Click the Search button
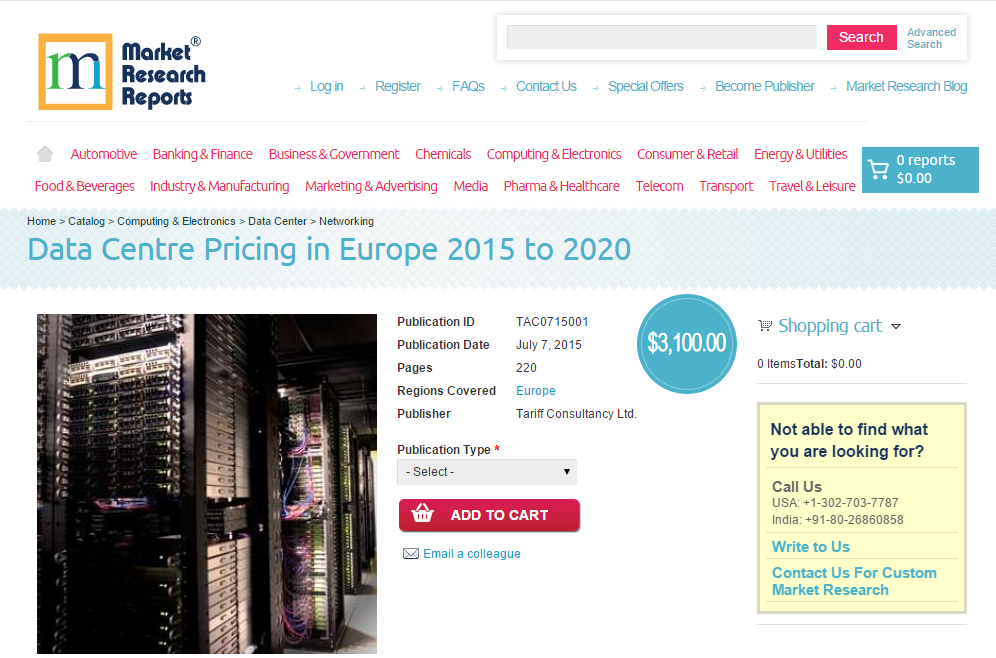The width and height of the screenshot is (996, 658). [x=861, y=36]
